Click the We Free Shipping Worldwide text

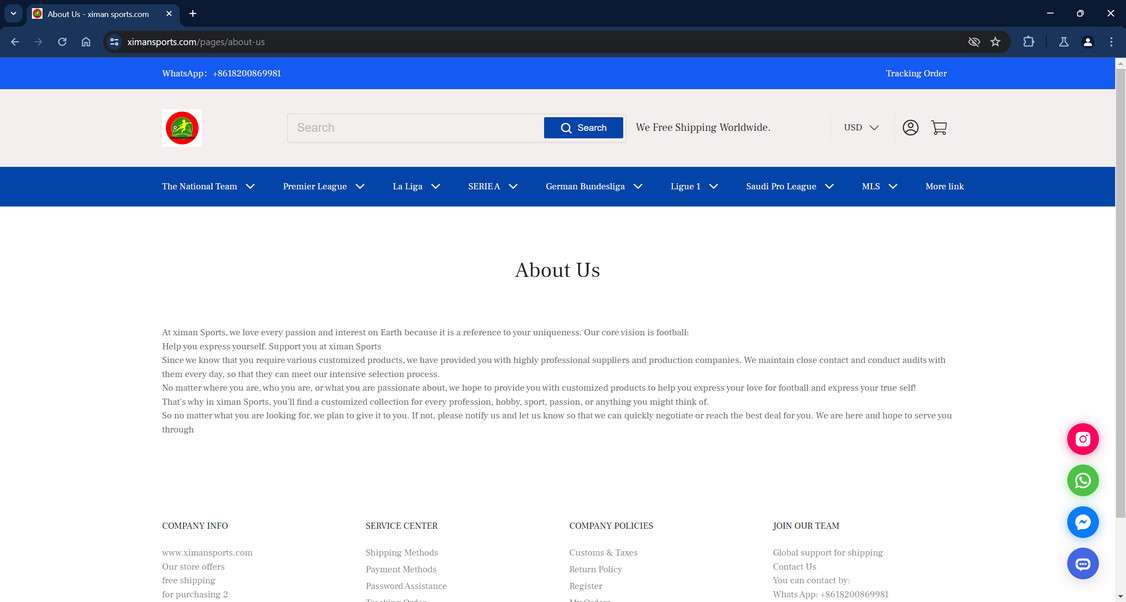click(703, 128)
